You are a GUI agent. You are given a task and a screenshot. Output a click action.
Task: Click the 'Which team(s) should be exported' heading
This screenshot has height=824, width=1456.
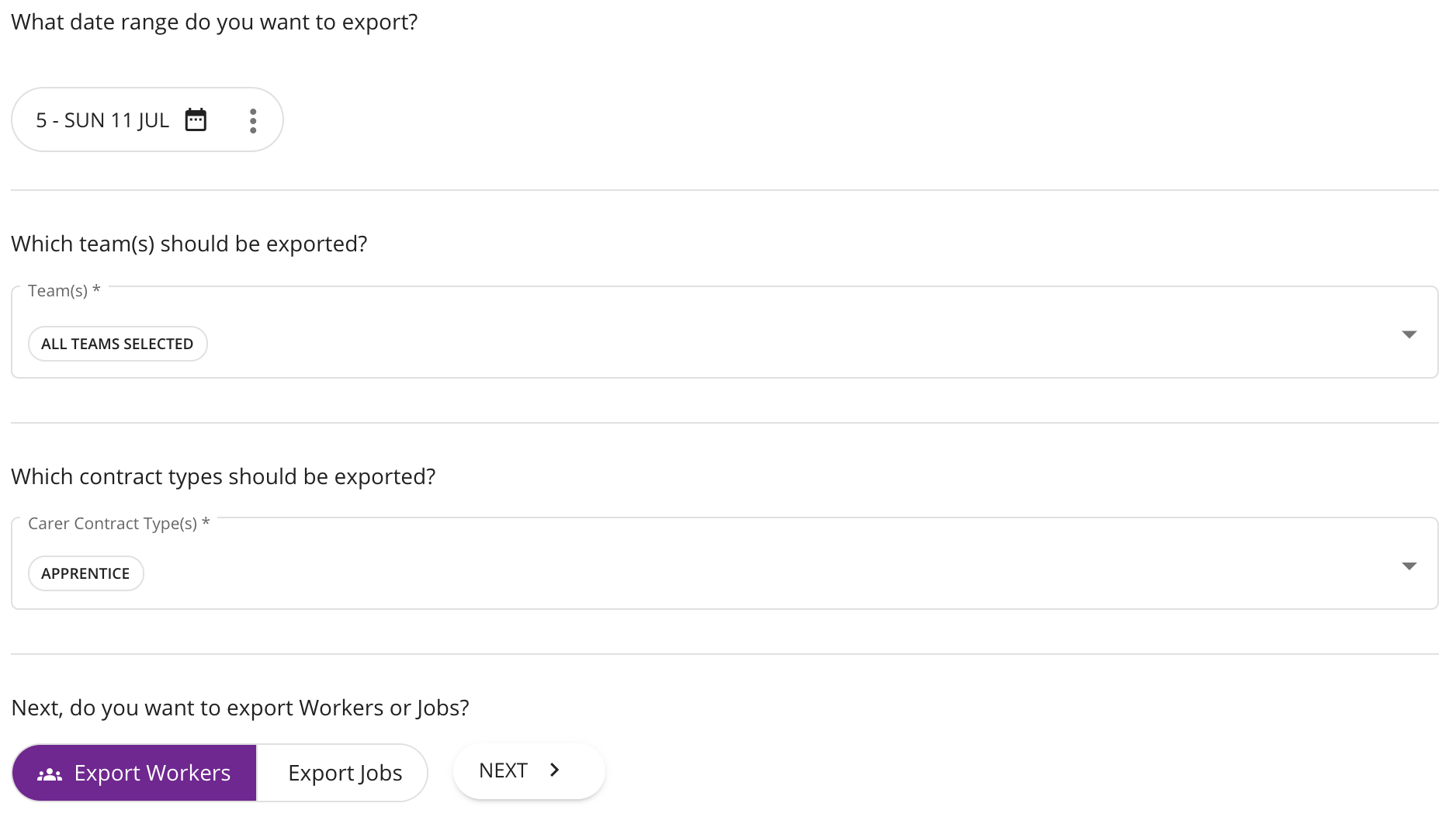tap(189, 244)
